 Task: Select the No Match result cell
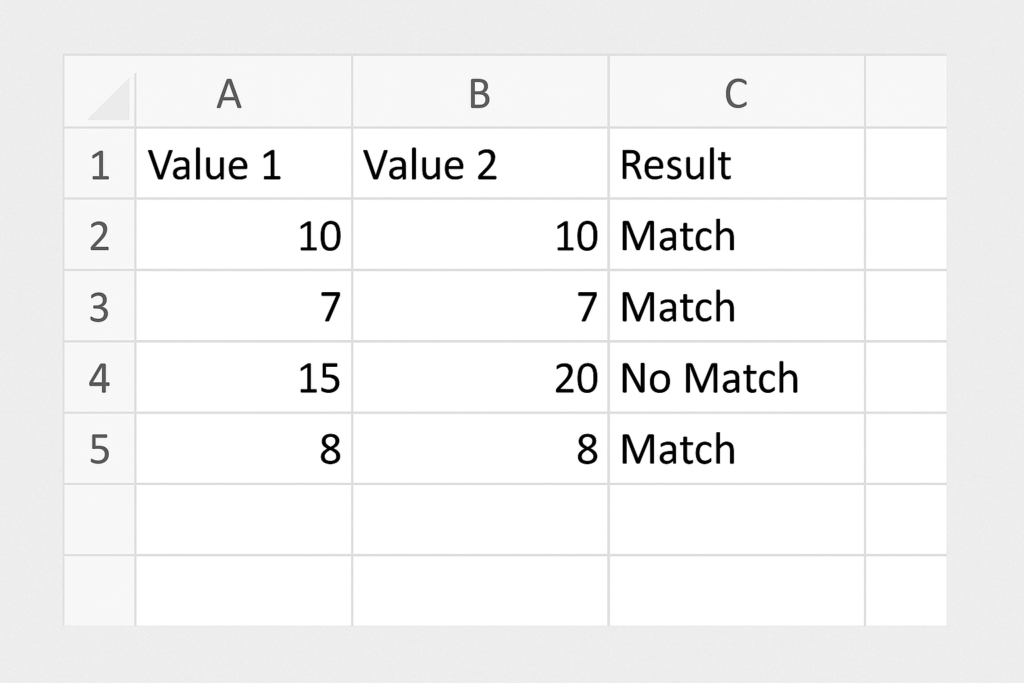click(x=737, y=377)
